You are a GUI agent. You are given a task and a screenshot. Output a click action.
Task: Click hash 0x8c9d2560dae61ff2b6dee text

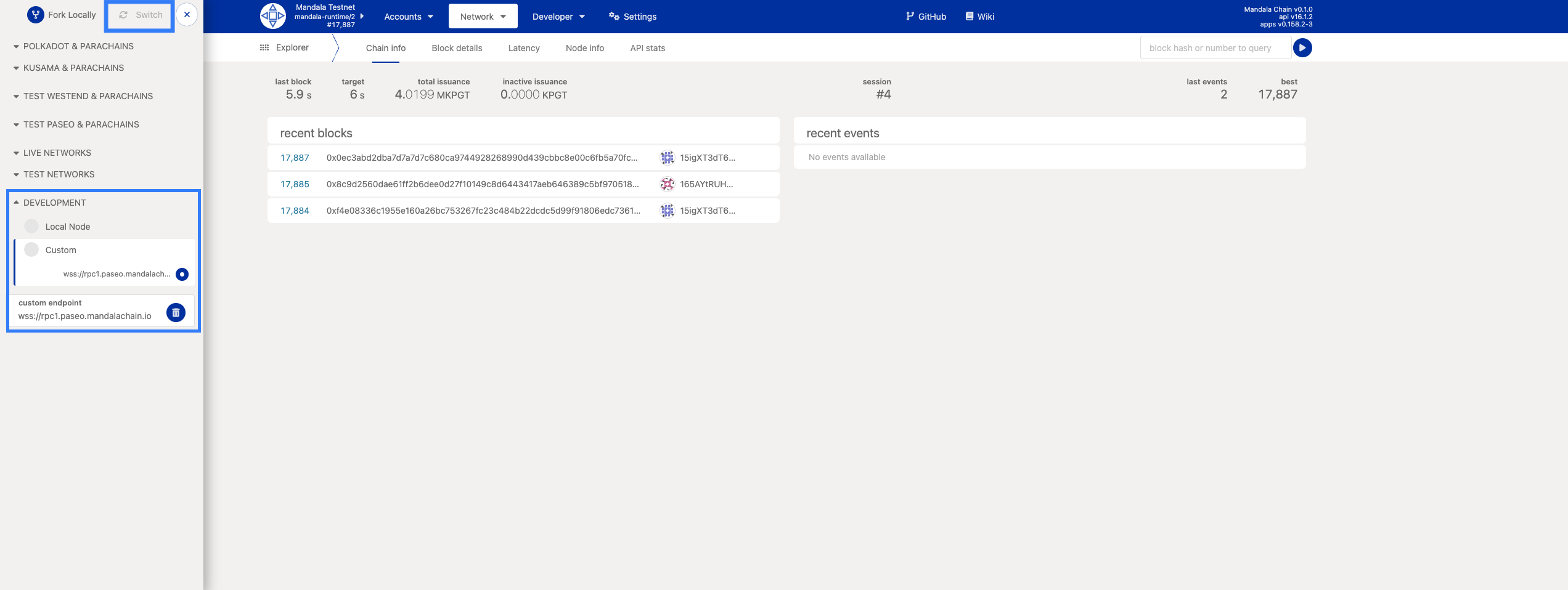pos(483,184)
